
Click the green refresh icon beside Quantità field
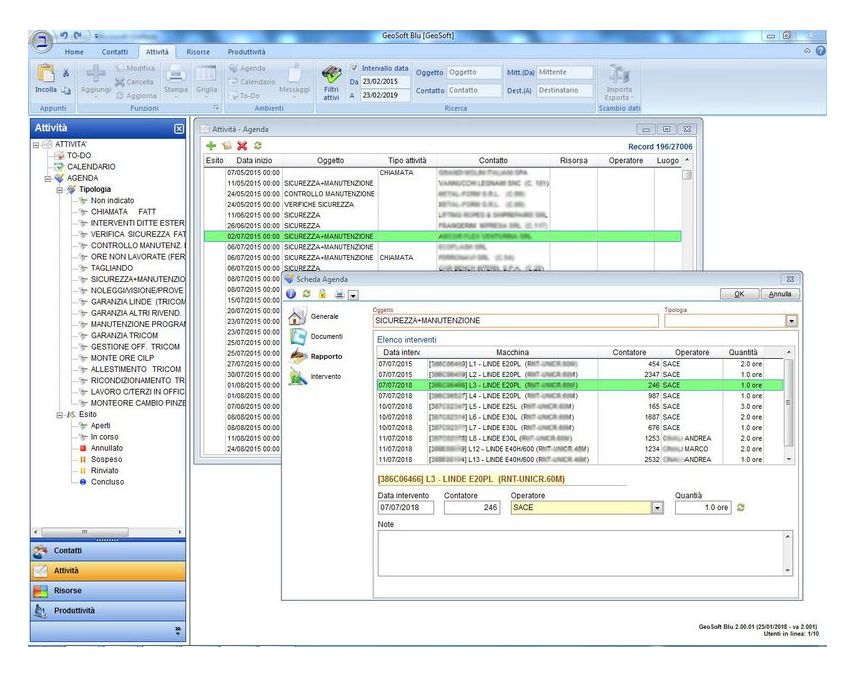coord(741,508)
